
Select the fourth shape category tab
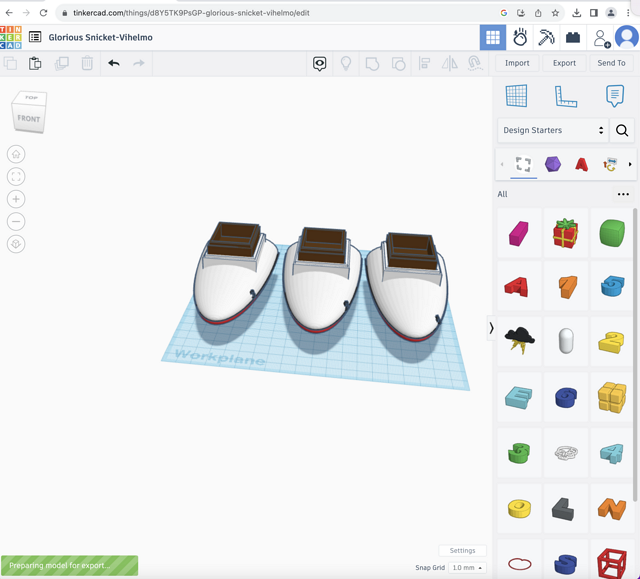point(609,164)
